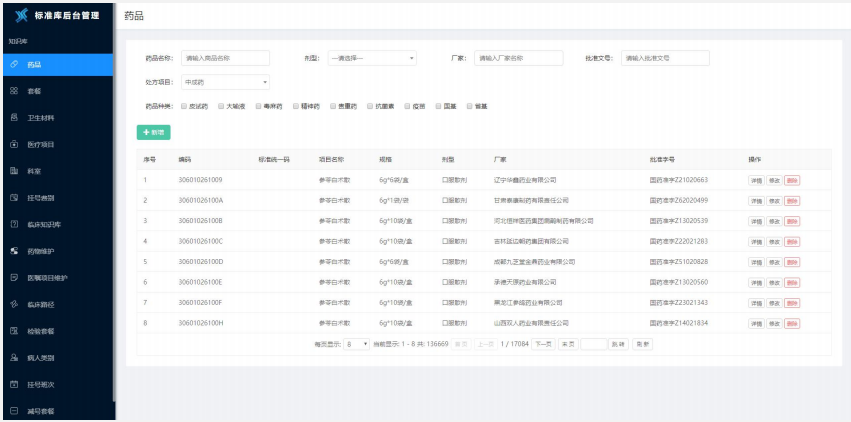This screenshot has width=851, height=422.
Task: Click the 规格 cell 6g*1袋/袋
Action: point(394,200)
